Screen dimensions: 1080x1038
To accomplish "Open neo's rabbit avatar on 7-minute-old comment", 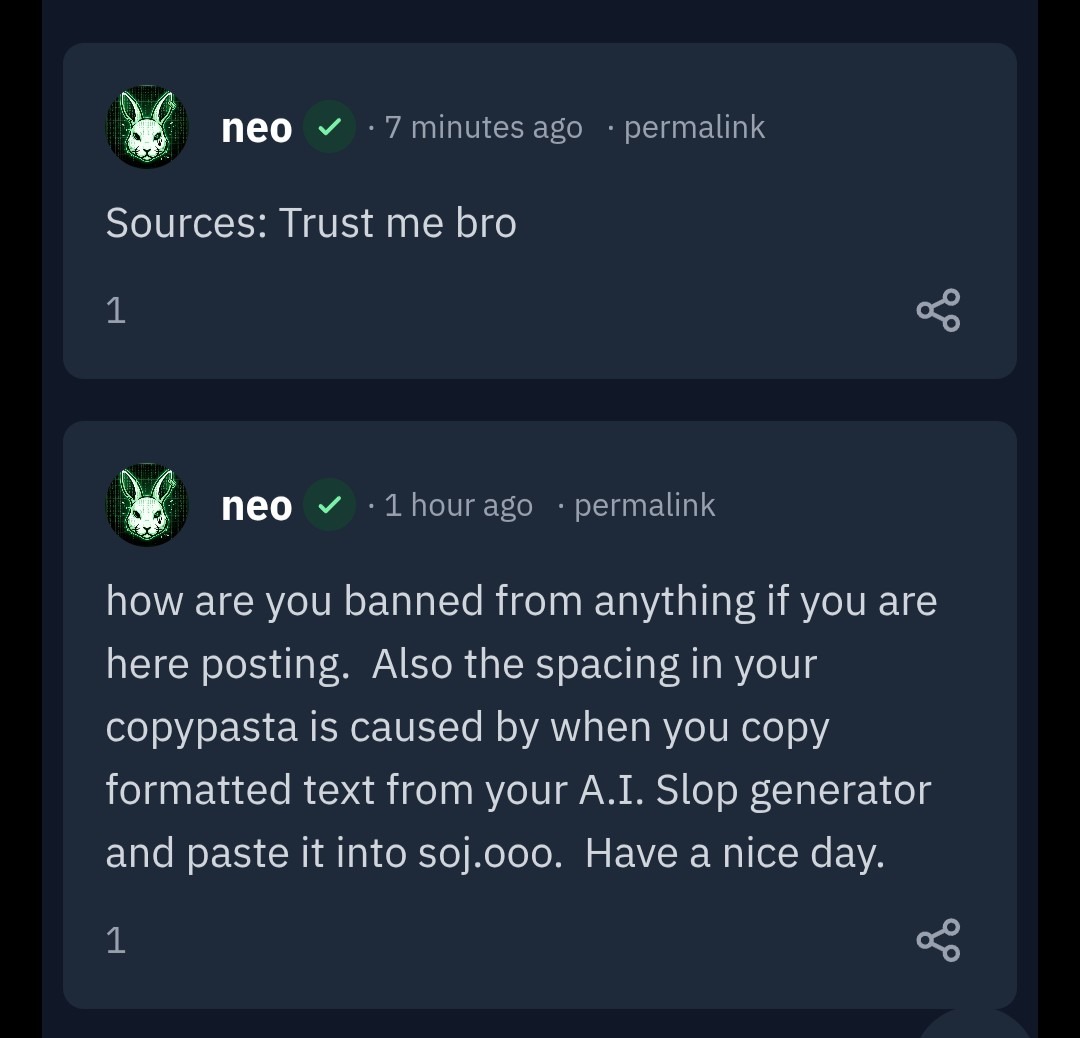I will (x=147, y=127).
